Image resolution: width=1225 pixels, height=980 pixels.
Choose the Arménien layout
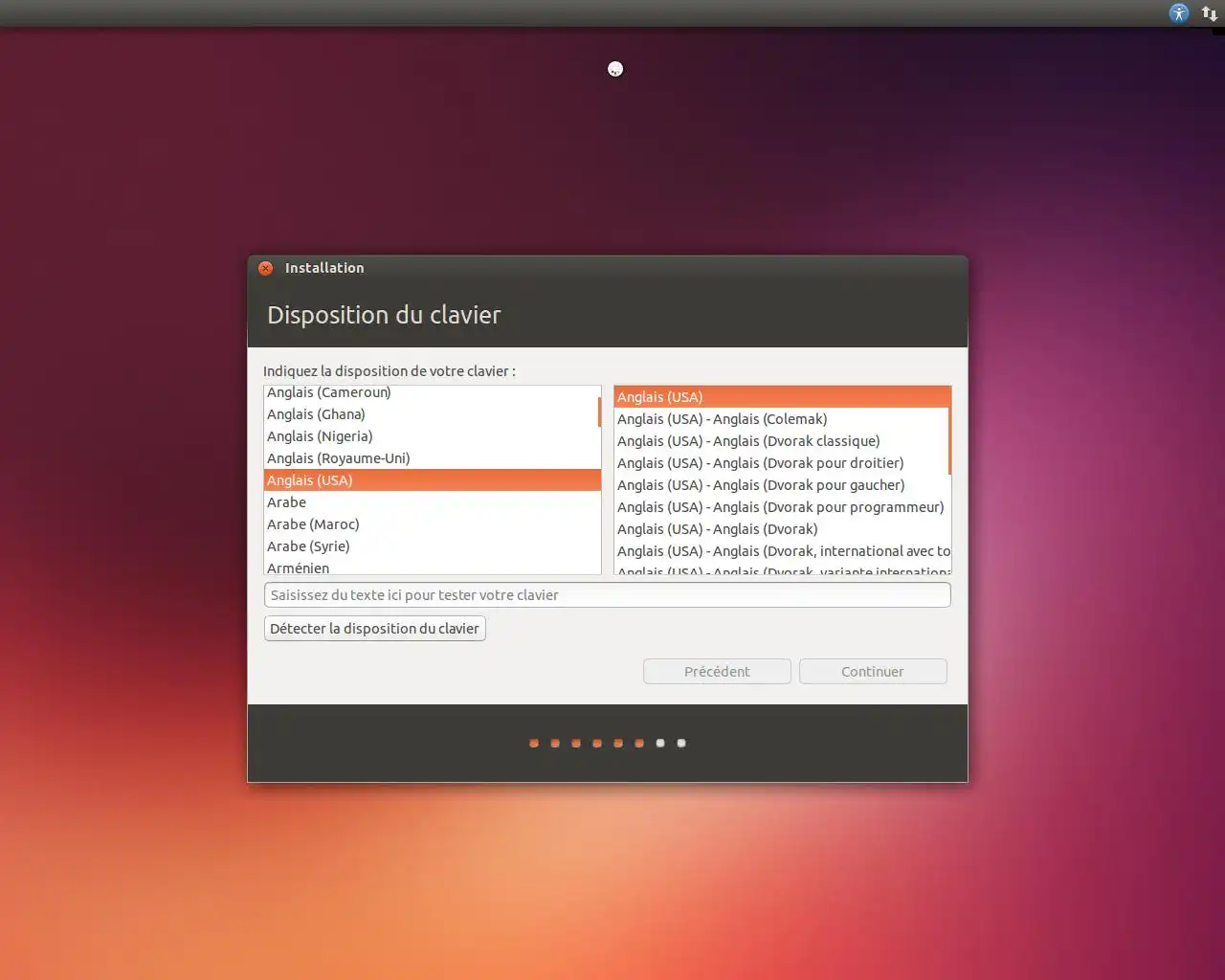click(432, 567)
